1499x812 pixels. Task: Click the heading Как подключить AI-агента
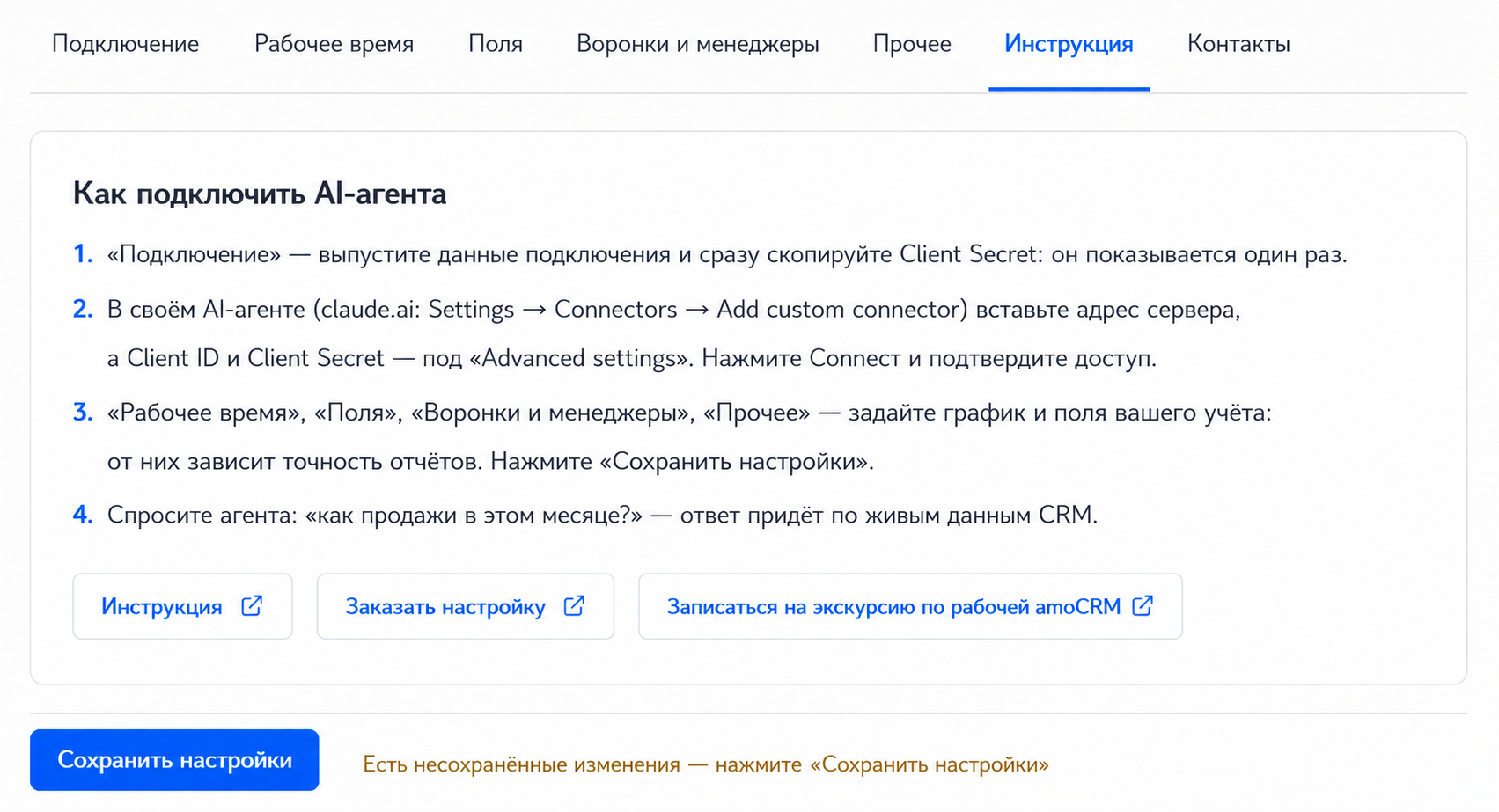tap(260, 194)
